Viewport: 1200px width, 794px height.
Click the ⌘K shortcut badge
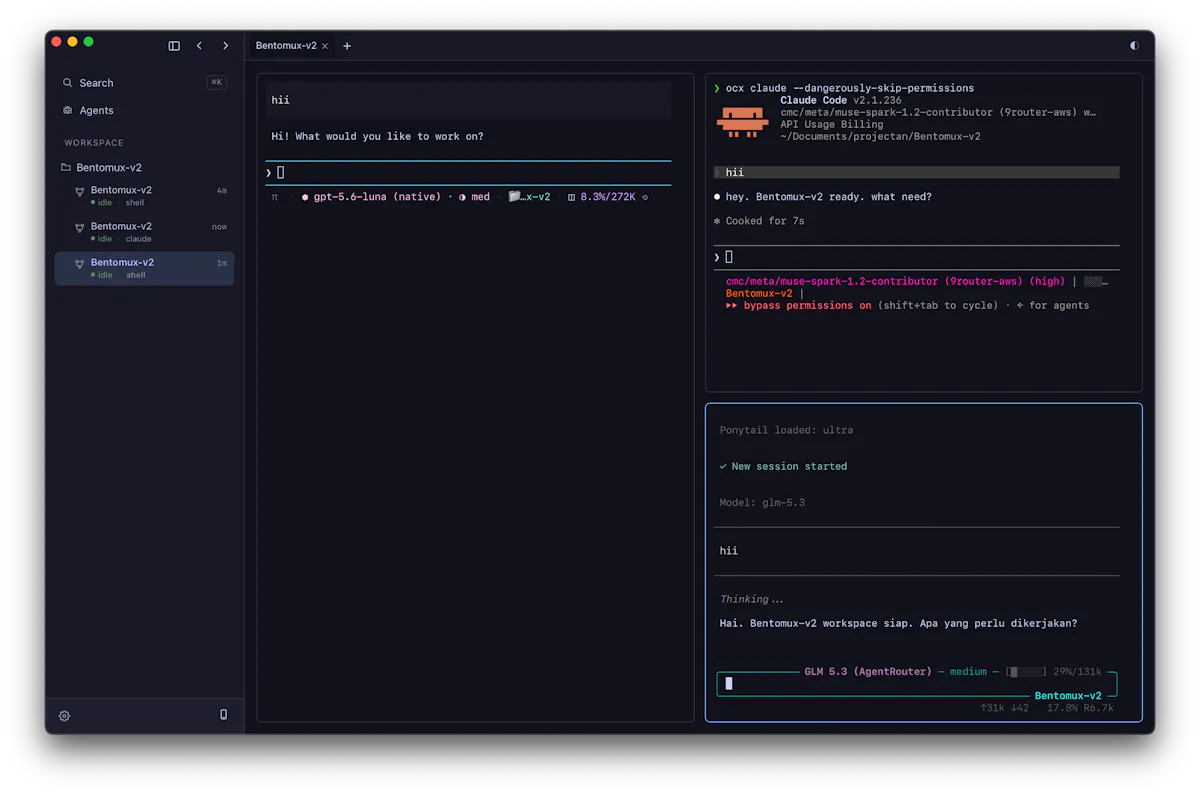[217, 83]
